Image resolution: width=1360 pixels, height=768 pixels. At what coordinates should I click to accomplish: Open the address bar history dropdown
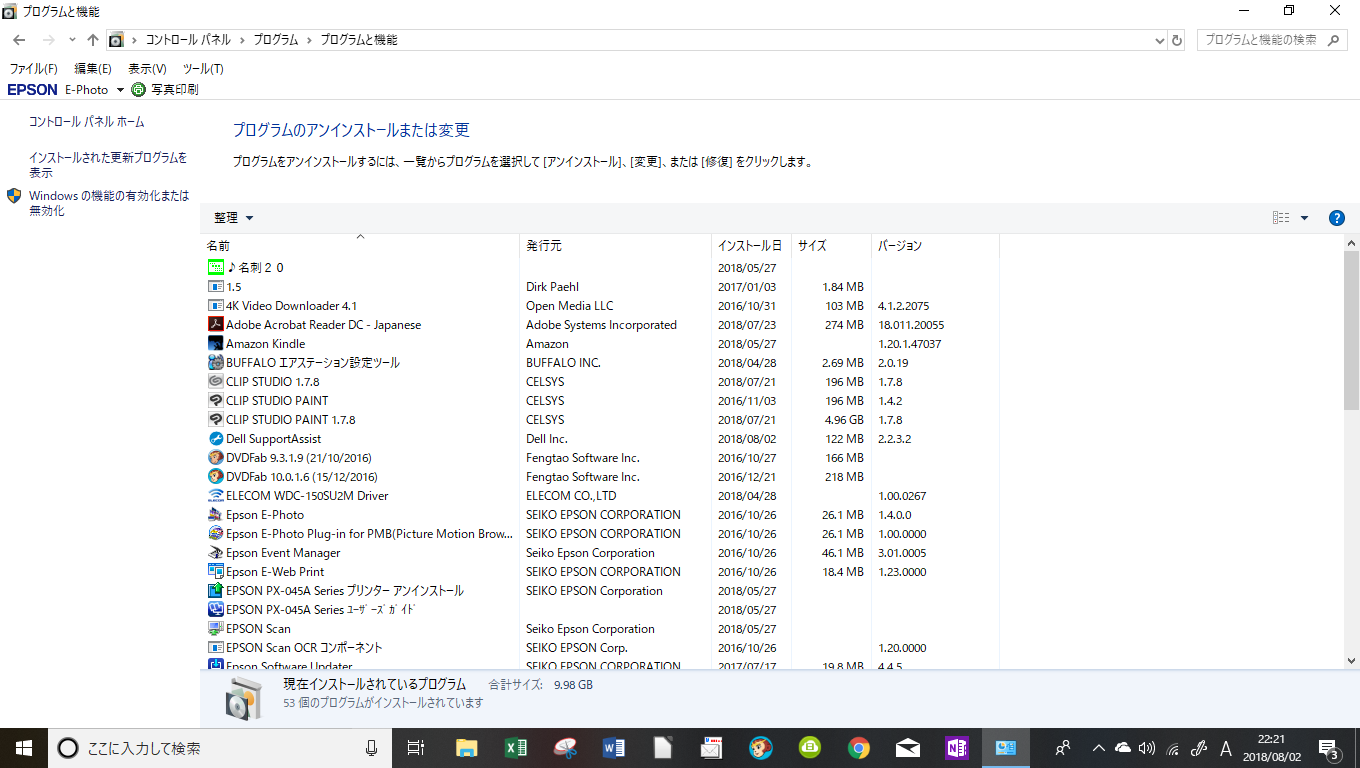(1159, 40)
